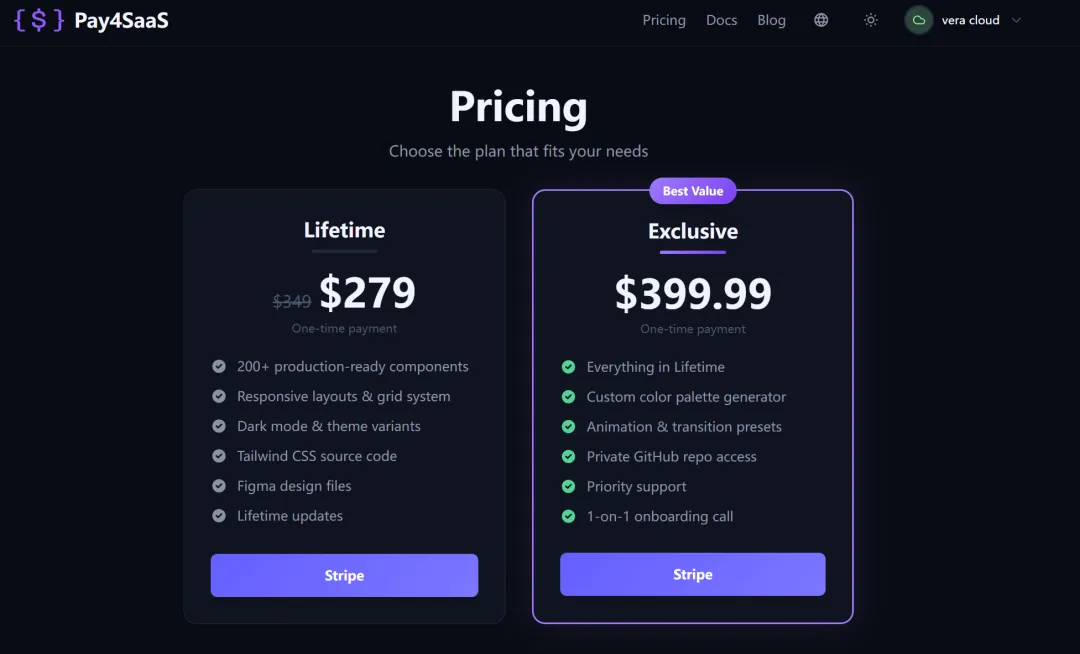Go to the Docs page
This screenshot has width=1080, height=654.
(x=721, y=20)
